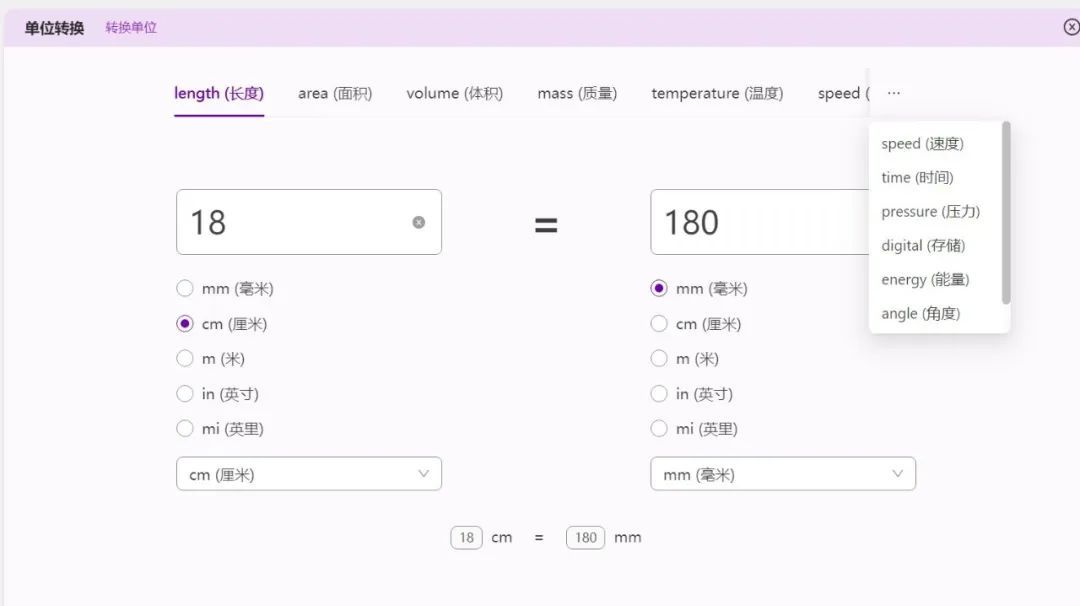
Task: Click the more tabs ellipsis icon
Action: point(893,93)
